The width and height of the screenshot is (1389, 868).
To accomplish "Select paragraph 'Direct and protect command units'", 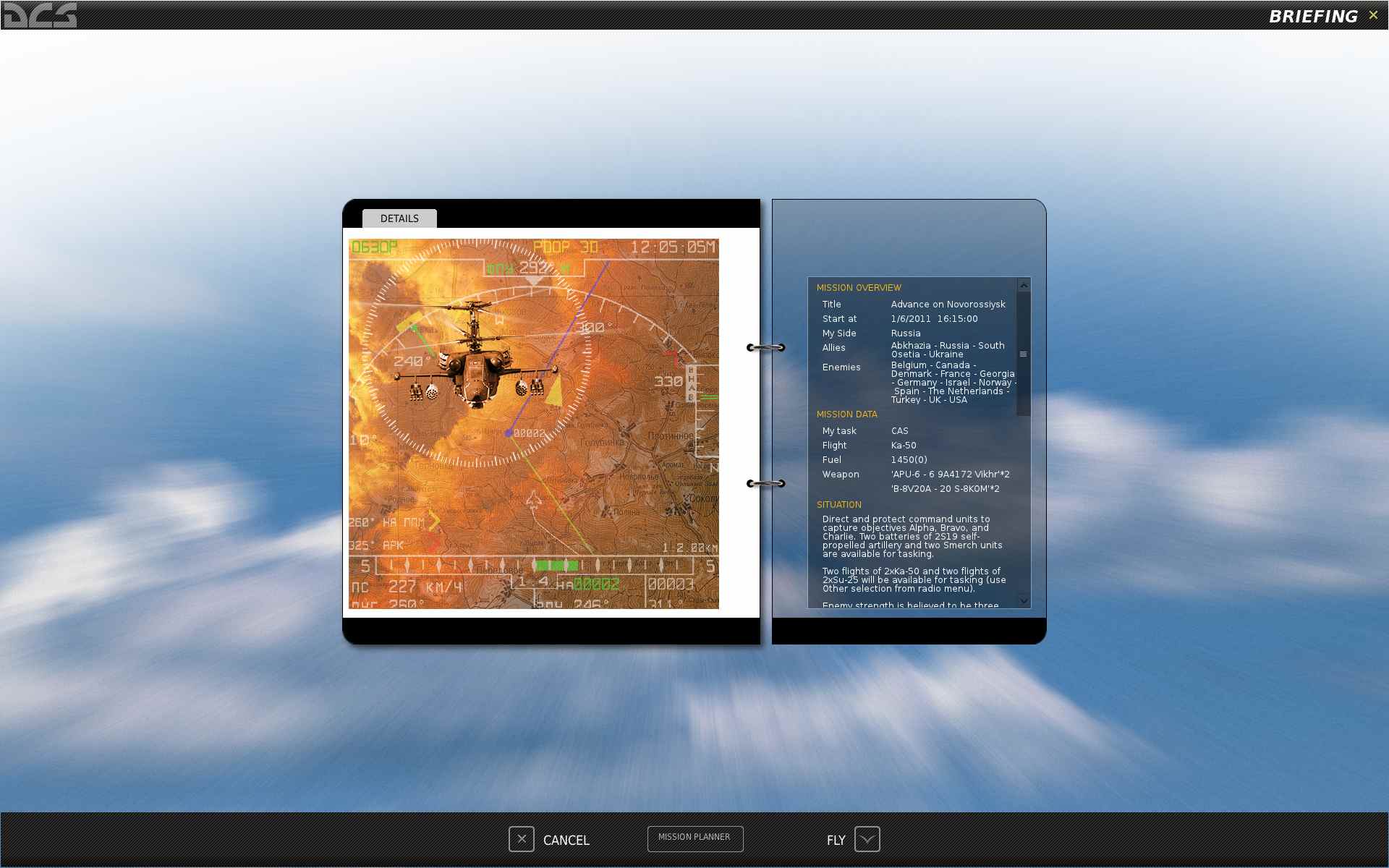I will 912,537.
